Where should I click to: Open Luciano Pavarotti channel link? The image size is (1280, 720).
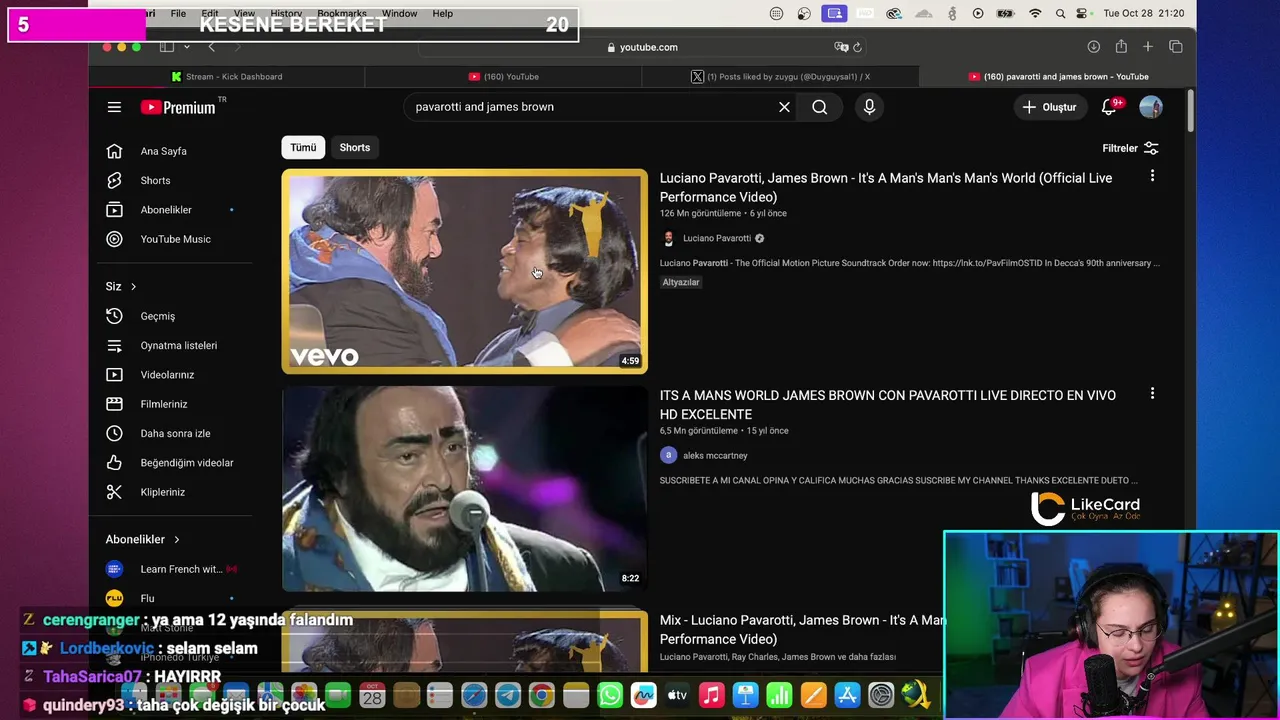click(x=716, y=238)
